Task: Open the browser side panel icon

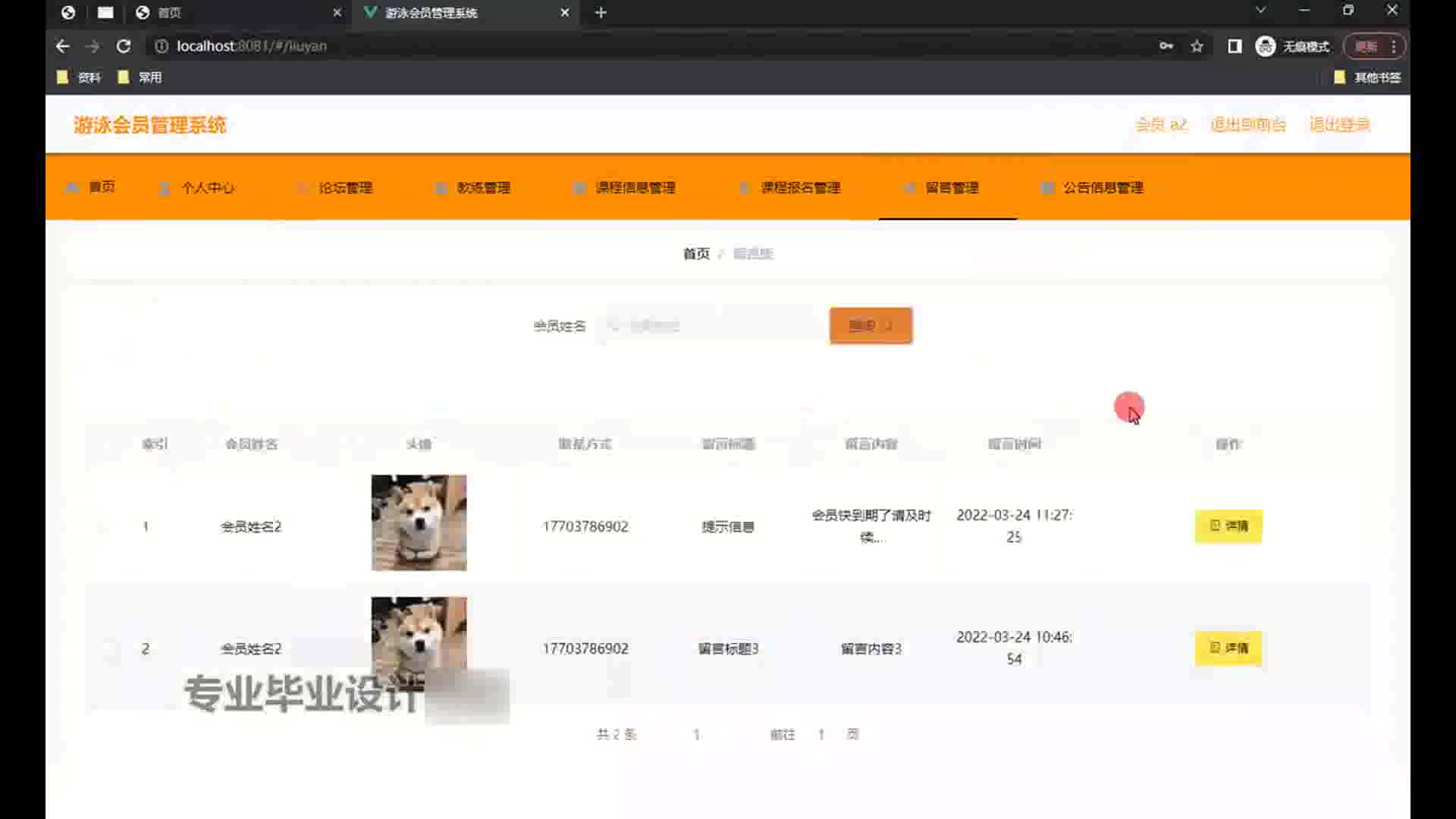Action: tap(1235, 46)
